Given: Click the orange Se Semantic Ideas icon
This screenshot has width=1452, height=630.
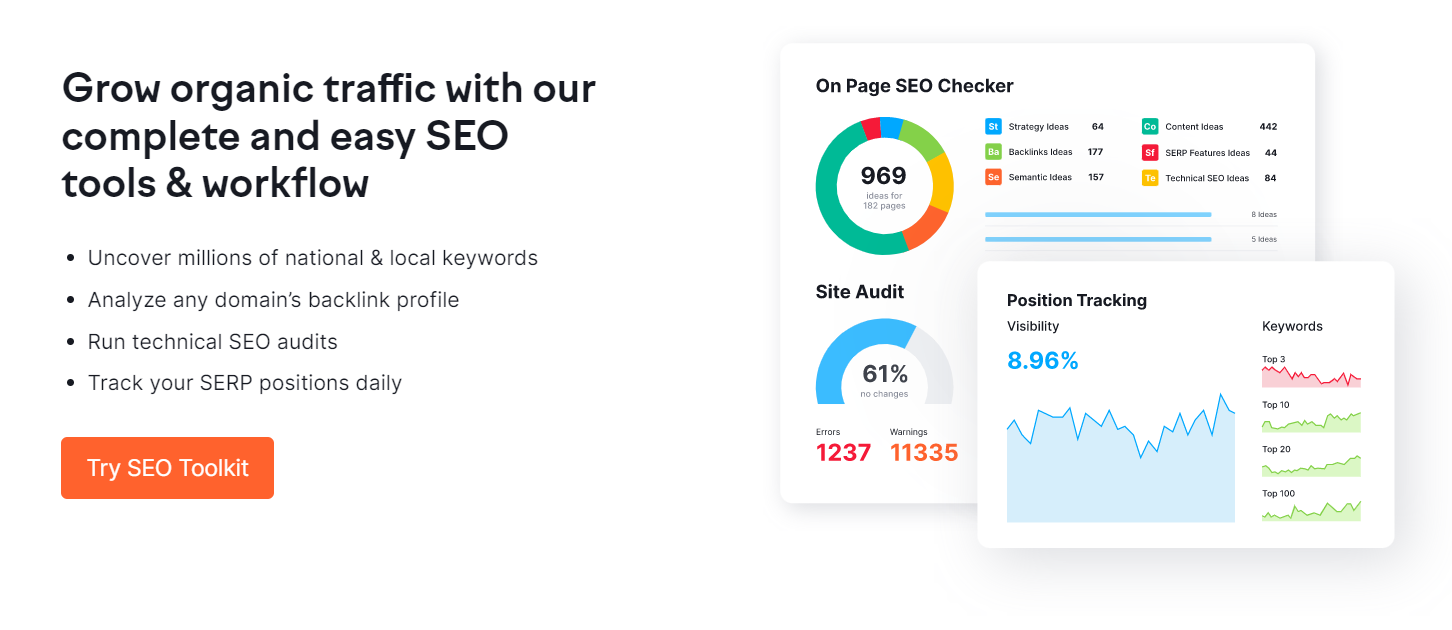Looking at the screenshot, I should coord(993,177).
